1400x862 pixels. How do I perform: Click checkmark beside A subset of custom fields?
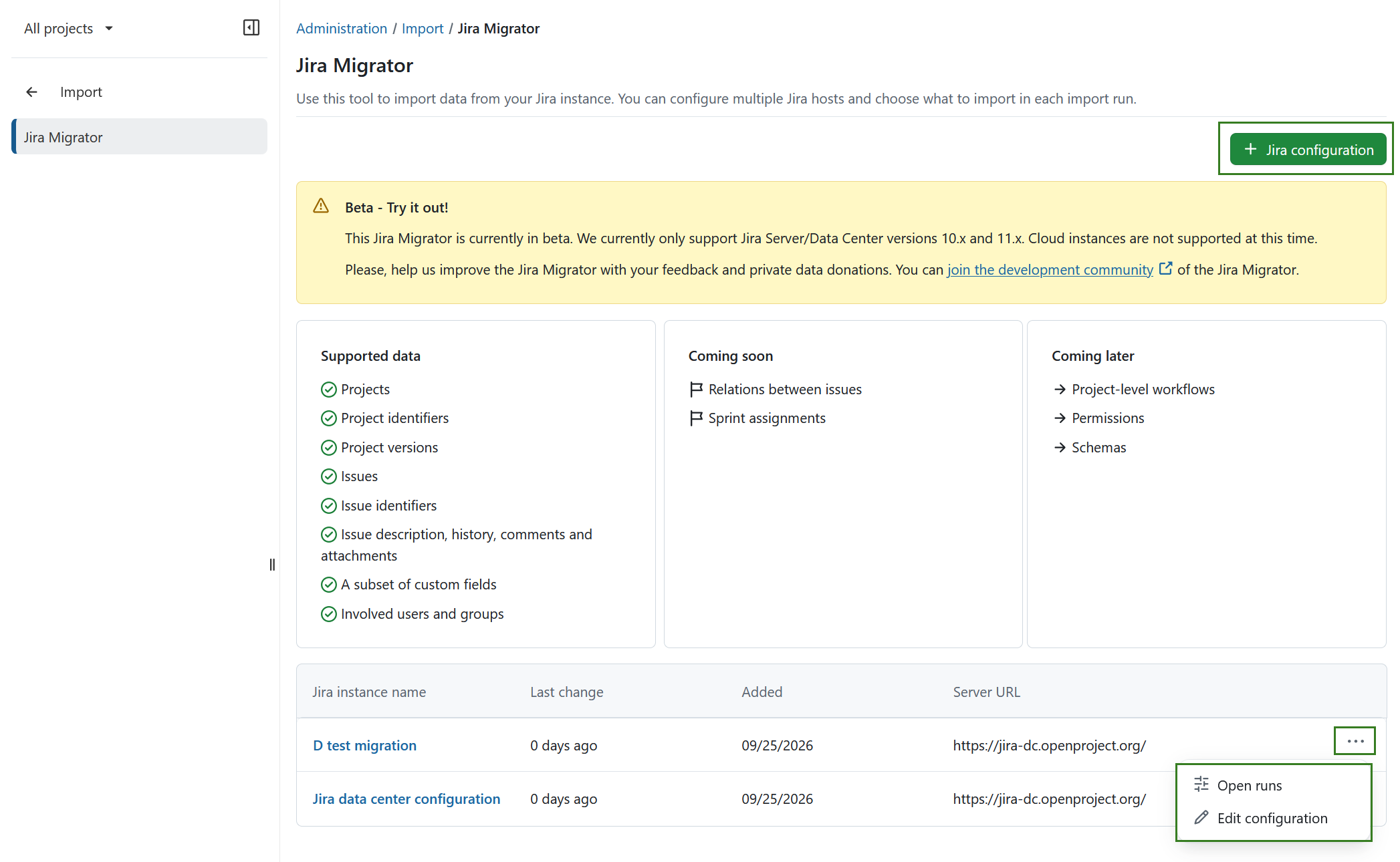click(x=328, y=585)
